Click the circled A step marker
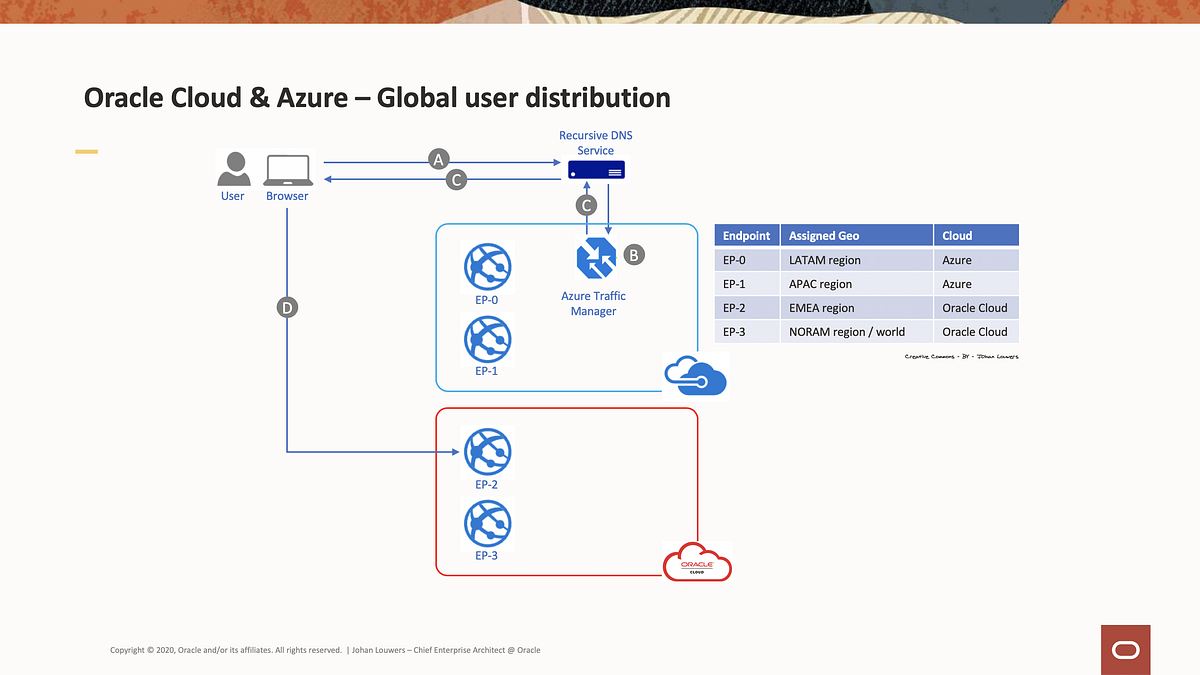This screenshot has height=675, width=1200. pyautogui.click(x=437, y=158)
